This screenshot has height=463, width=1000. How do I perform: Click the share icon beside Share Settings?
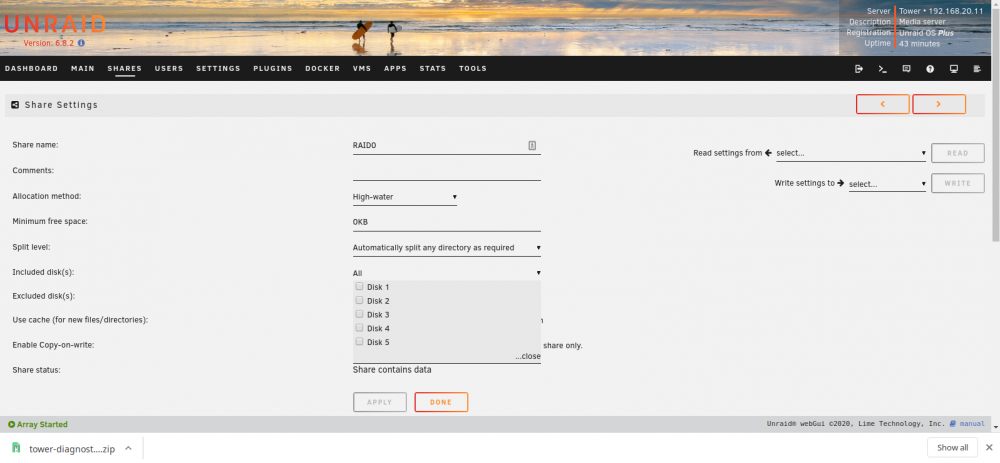[x=15, y=105]
